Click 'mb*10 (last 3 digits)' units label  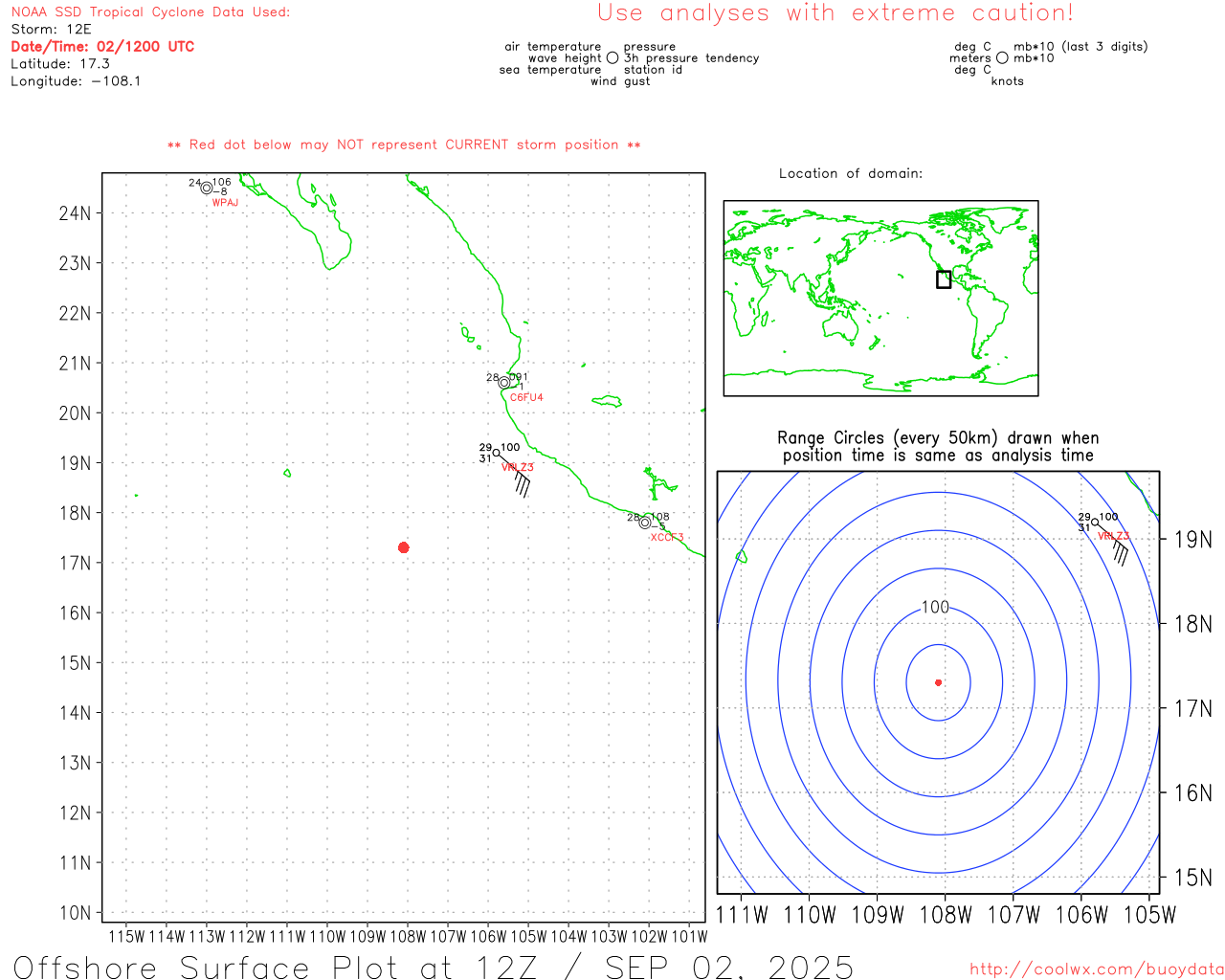point(1080,47)
